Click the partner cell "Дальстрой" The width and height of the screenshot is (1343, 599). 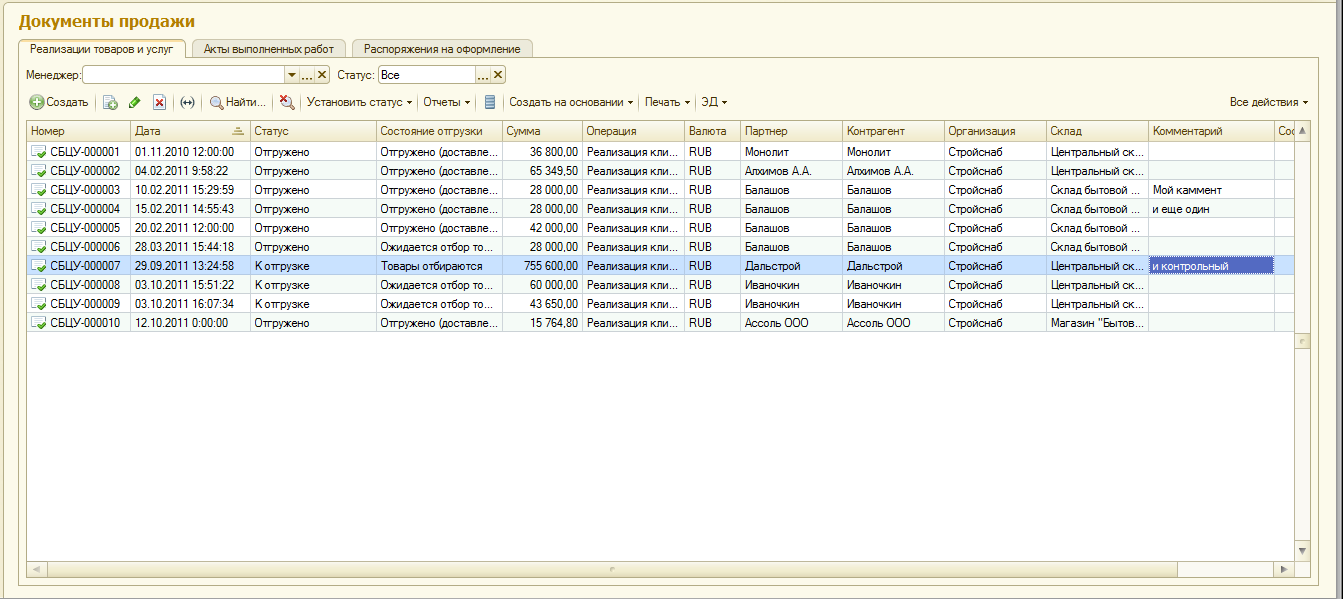791,266
